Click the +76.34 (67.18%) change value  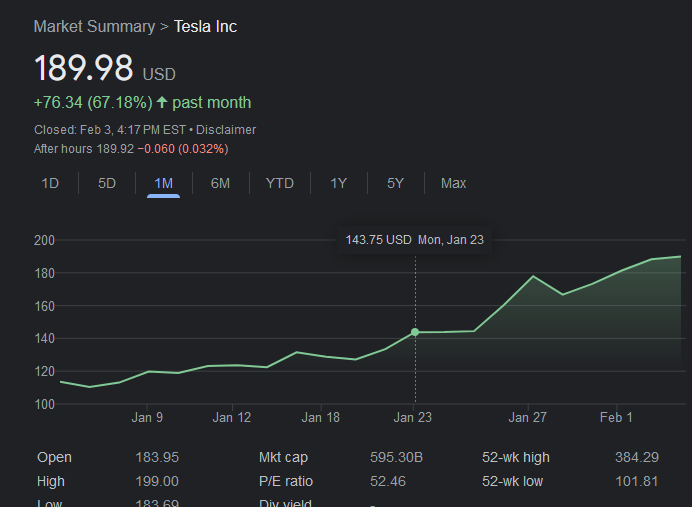pyautogui.click(x=93, y=102)
